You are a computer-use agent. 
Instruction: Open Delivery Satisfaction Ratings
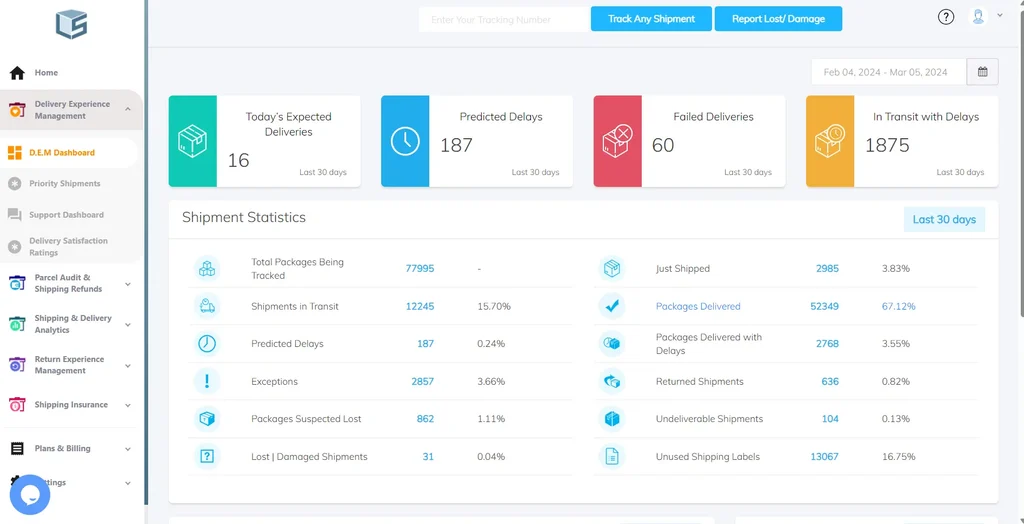(68, 246)
